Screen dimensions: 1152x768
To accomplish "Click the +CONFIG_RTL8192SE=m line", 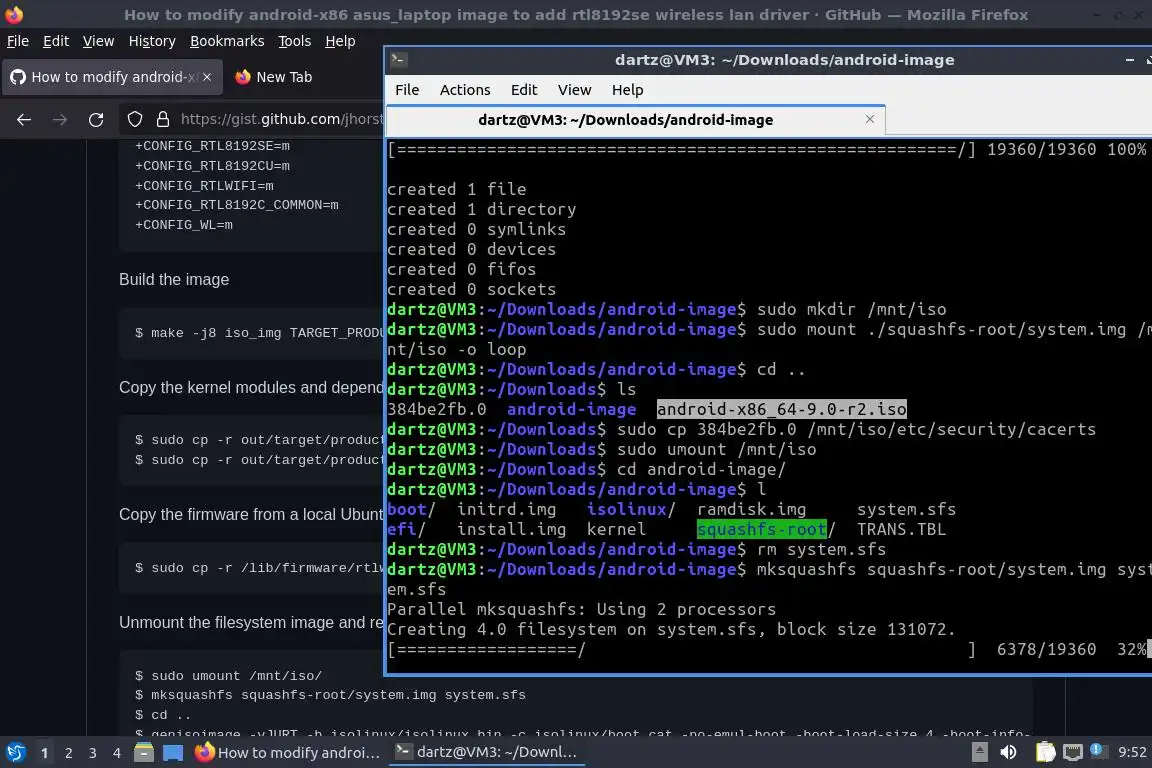I will pyautogui.click(x=212, y=146).
